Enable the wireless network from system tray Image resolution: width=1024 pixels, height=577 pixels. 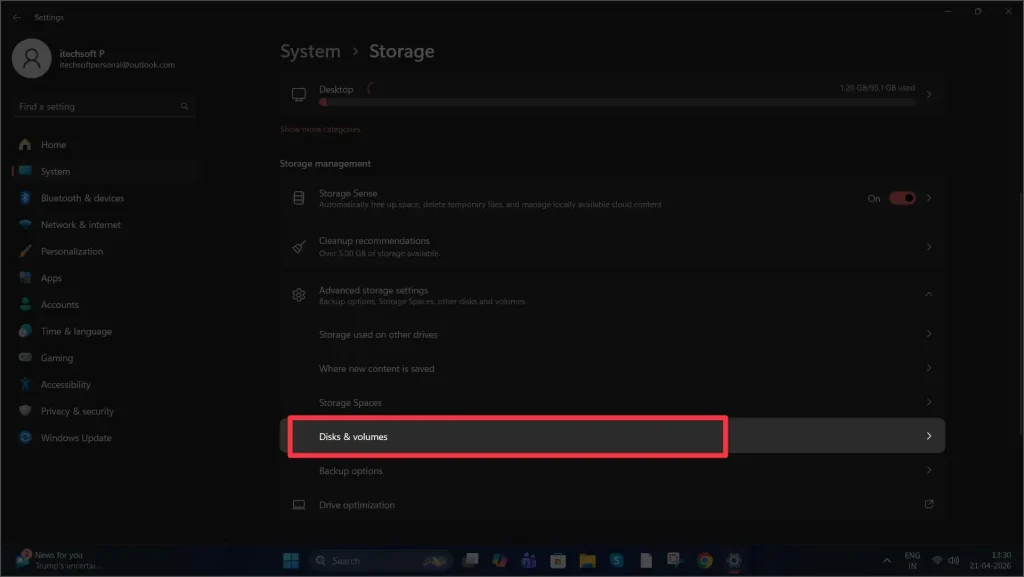click(x=936, y=561)
